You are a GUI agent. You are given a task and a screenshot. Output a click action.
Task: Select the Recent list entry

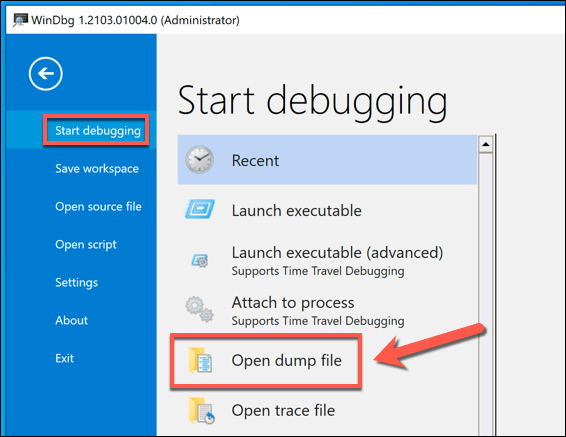pyautogui.click(x=327, y=160)
